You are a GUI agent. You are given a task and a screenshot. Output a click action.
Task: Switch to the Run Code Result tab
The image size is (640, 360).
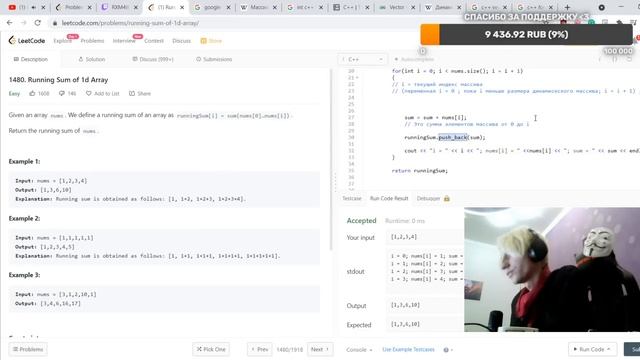[389, 198]
